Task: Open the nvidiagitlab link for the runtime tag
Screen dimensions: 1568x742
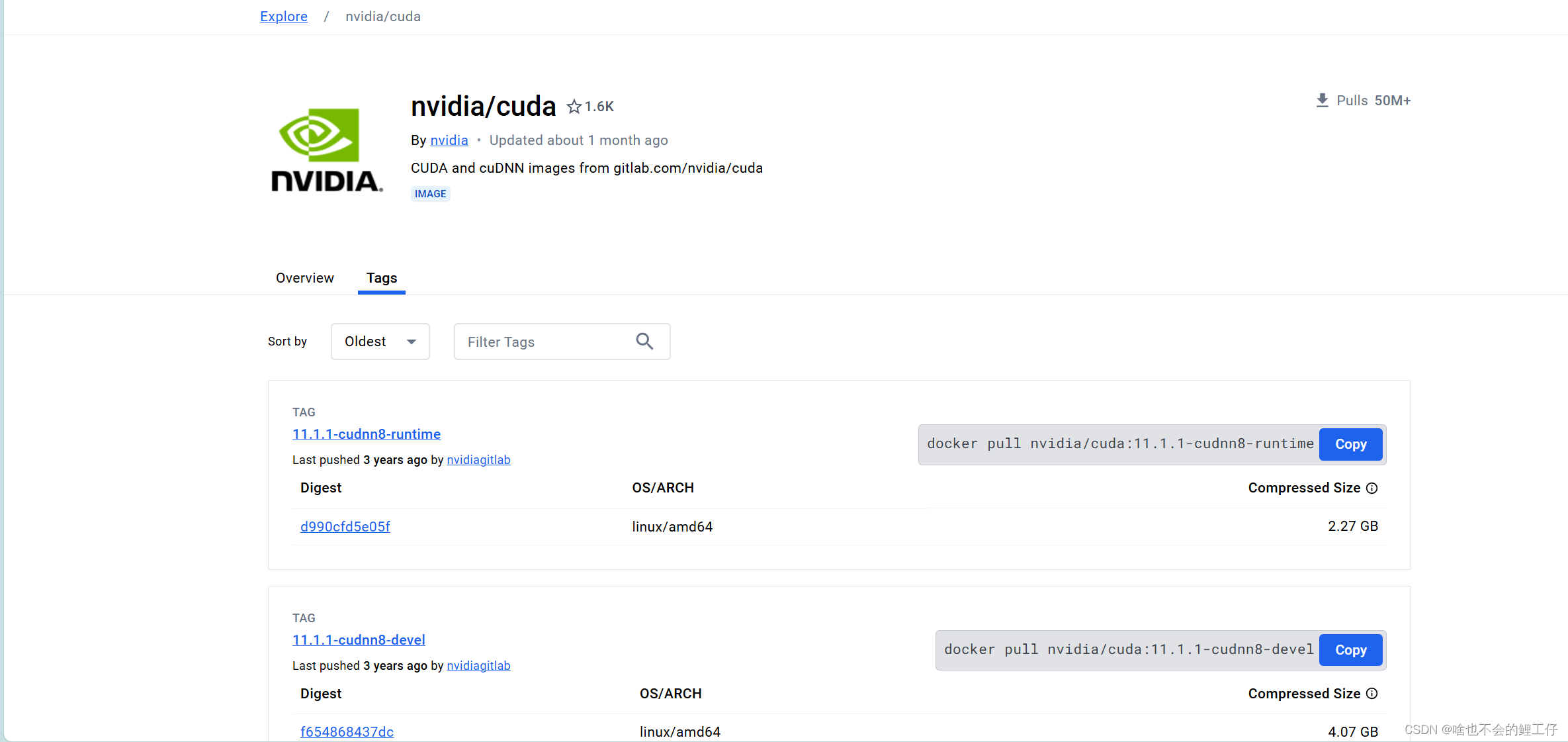Action: tap(478, 459)
